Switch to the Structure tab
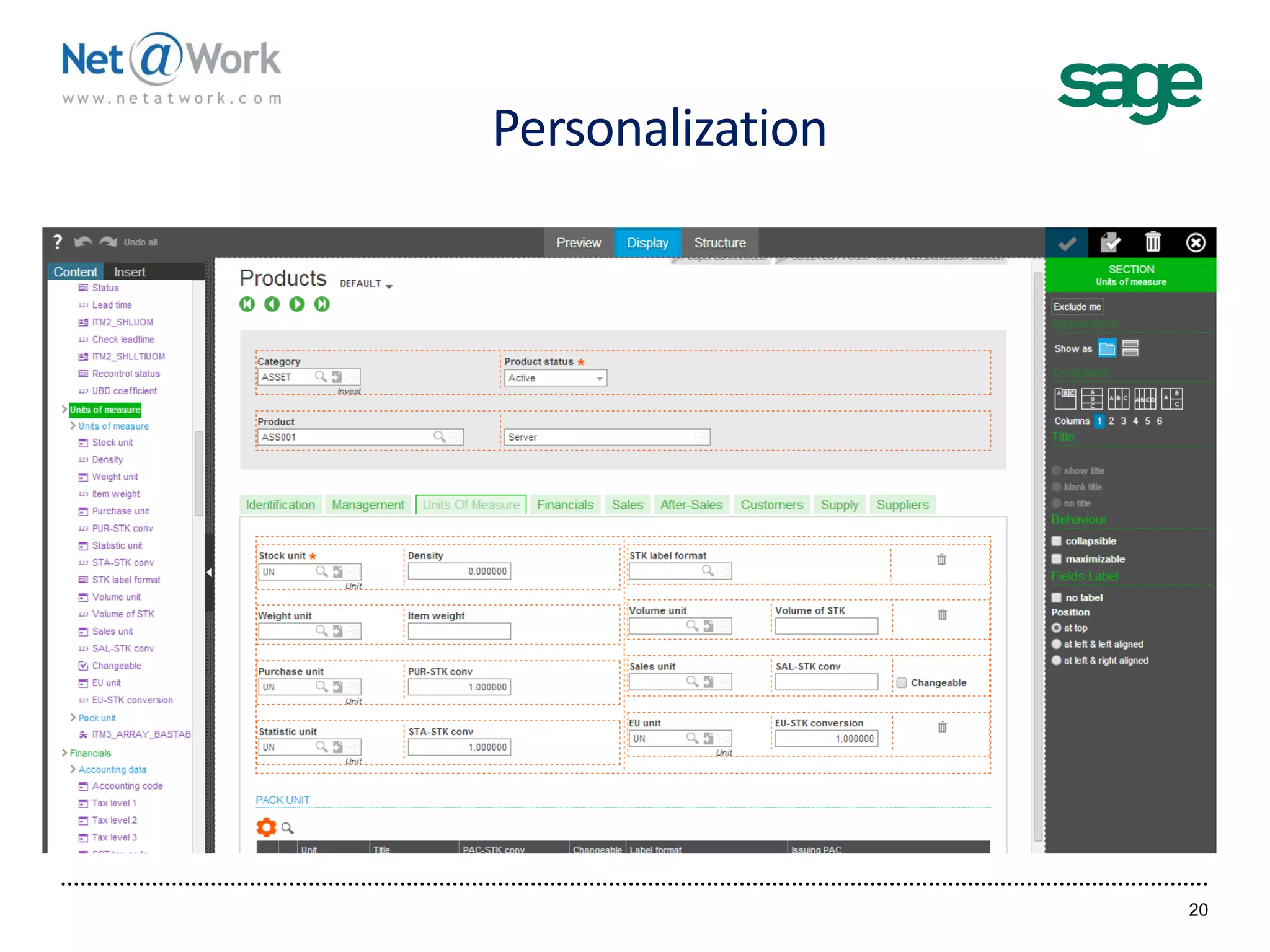The height and width of the screenshot is (952, 1270). (x=719, y=243)
